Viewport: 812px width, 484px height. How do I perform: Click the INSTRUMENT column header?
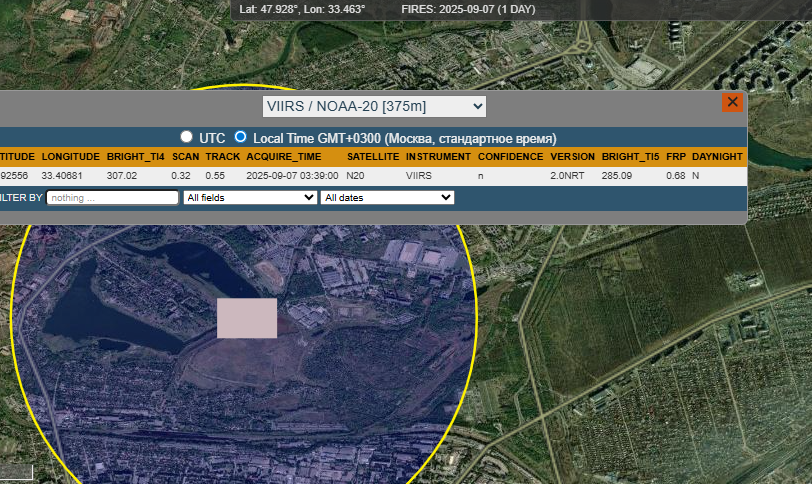[x=438, y=157]
